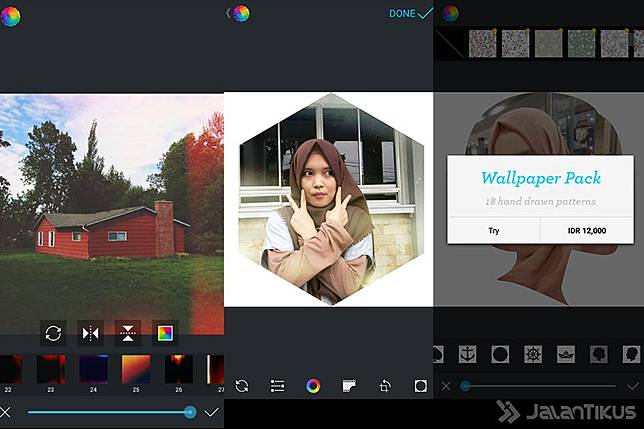Tap the refresh icon in the middle toolbar
Viewport: 644px width, 429px height.
point(242,386)
